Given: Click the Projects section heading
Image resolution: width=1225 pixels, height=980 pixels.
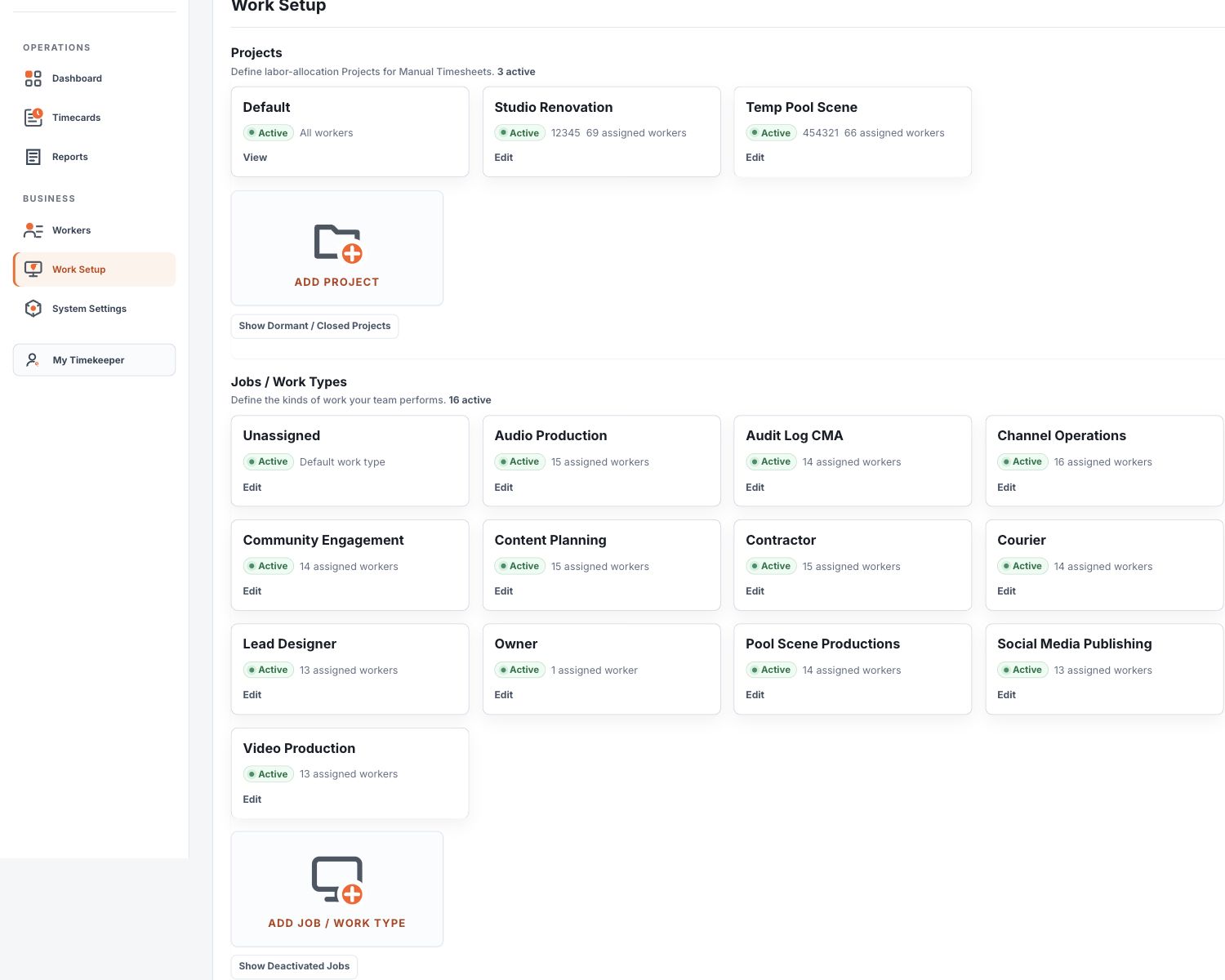Looking at the screenshot, I should (x=256, y=52).
